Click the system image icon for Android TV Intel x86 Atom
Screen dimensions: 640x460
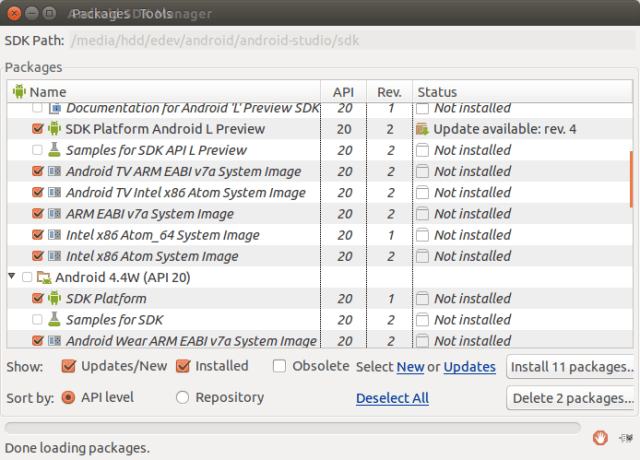(54, 192)
